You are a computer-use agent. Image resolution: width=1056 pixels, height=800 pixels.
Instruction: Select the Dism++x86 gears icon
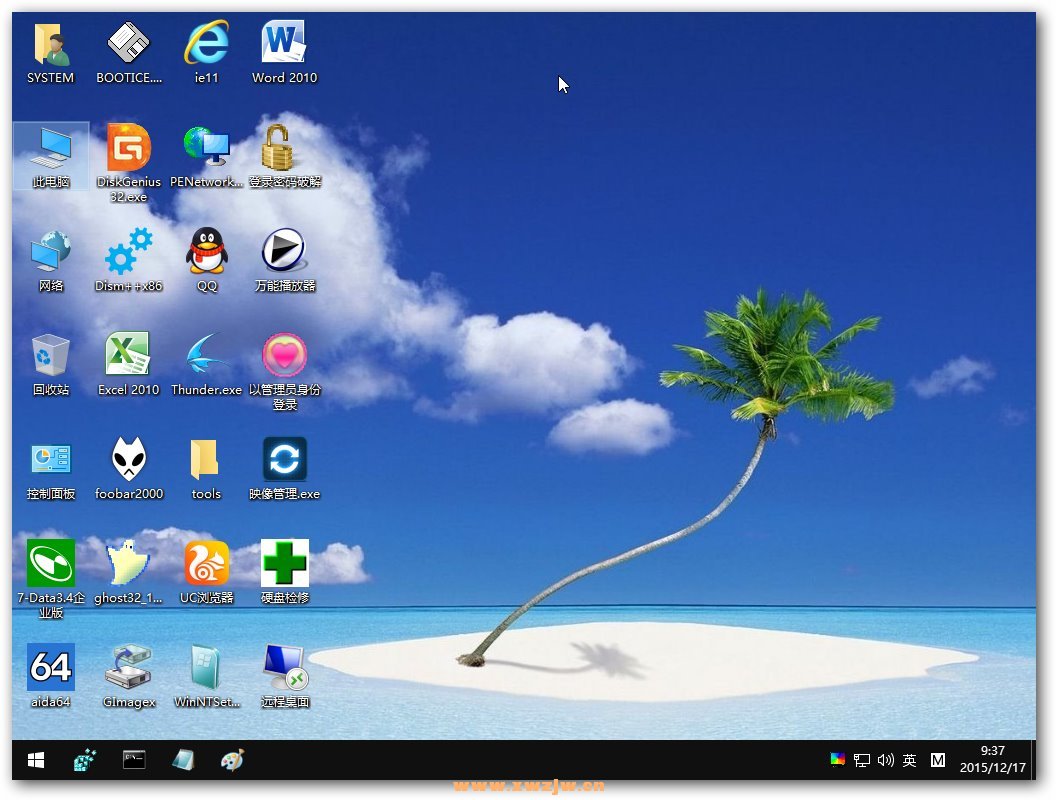[x=129, y=260]
